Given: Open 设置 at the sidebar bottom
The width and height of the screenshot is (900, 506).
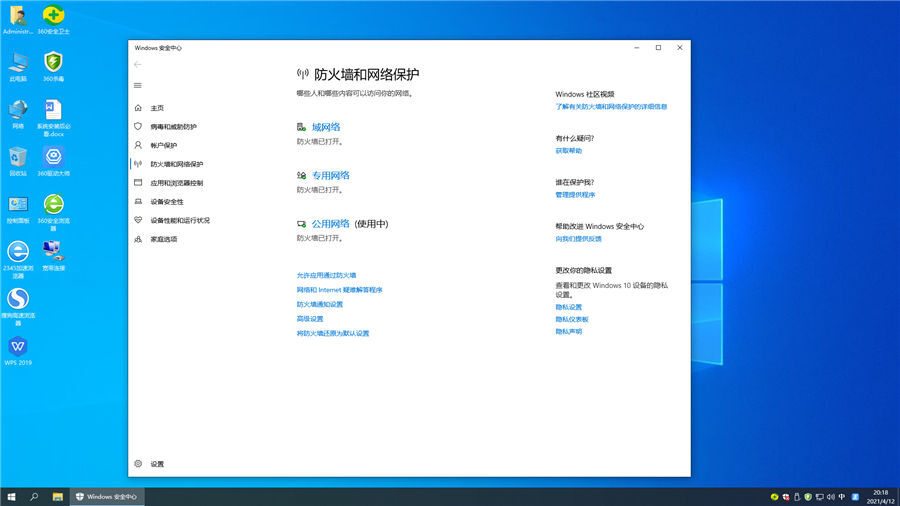Looking at the screenshot, I should (x=157, y=464).
